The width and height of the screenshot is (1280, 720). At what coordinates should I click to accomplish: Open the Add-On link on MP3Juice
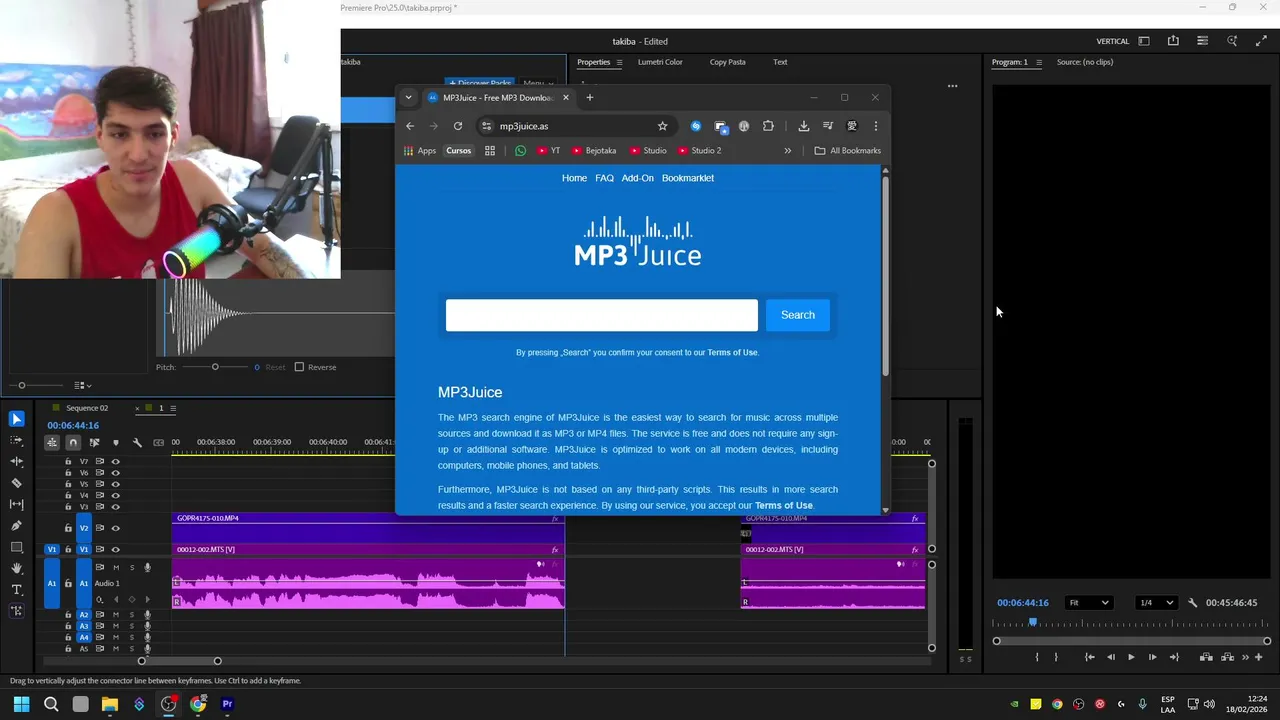[637, 178]
